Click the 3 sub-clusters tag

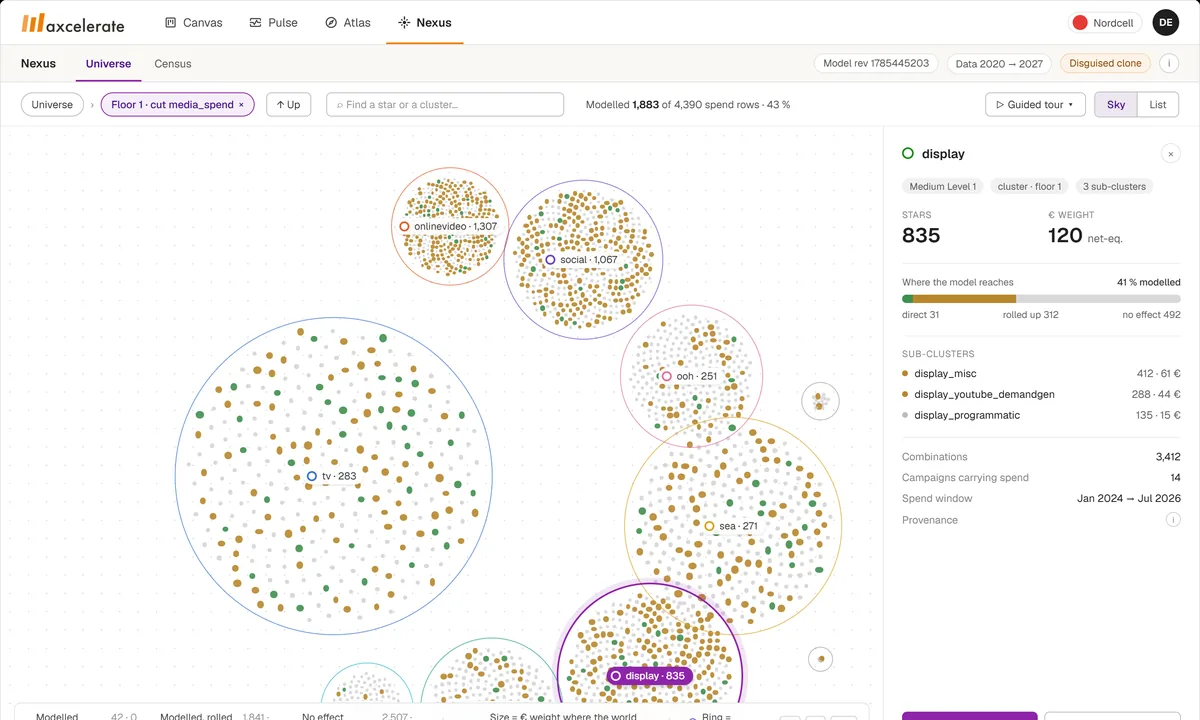(x=1115, y=186)
